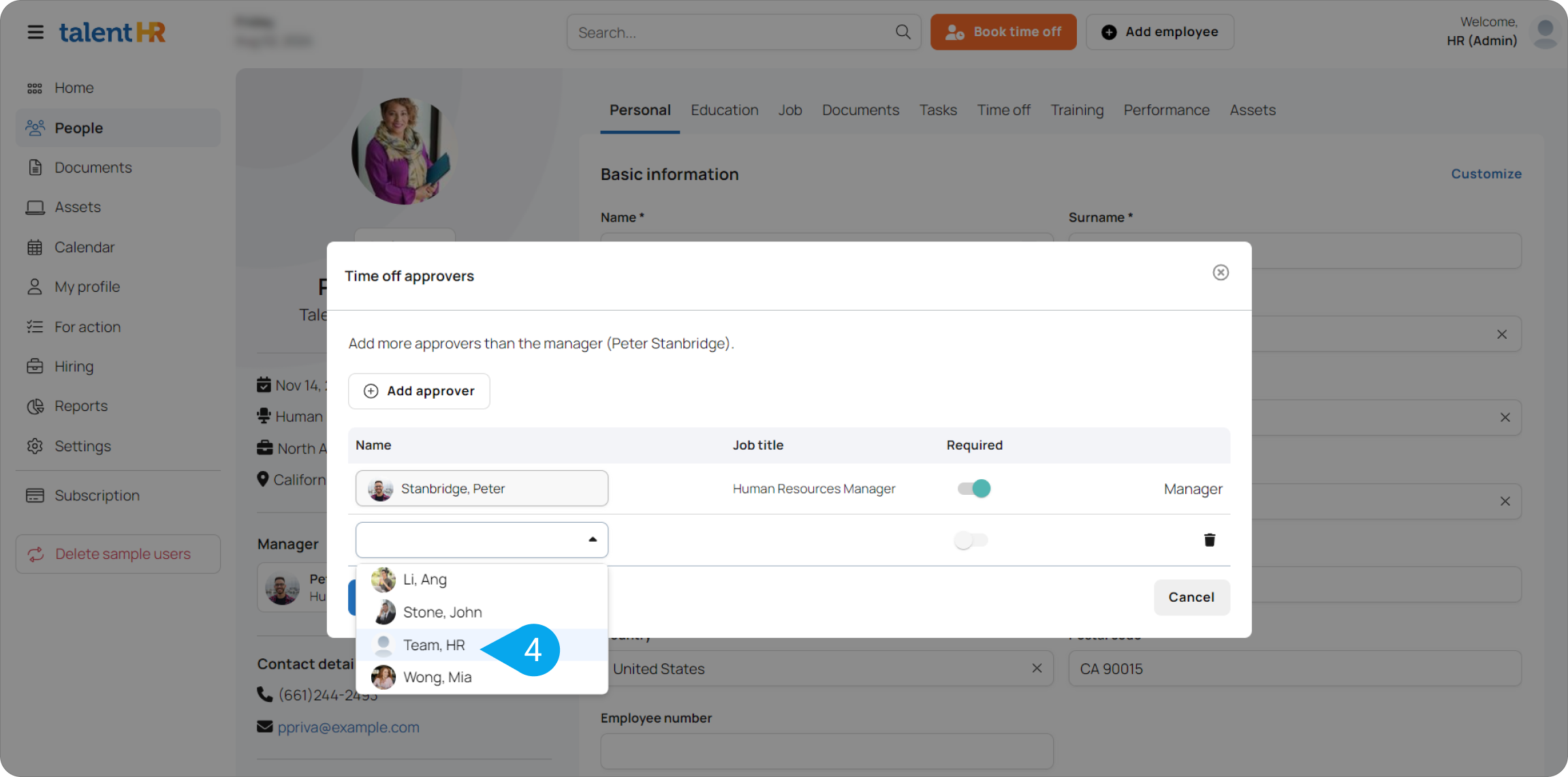Close the Time off approvers dialog
Image resolution: width=1568 pixels, height=777 pixels.
click(1220, 273)
